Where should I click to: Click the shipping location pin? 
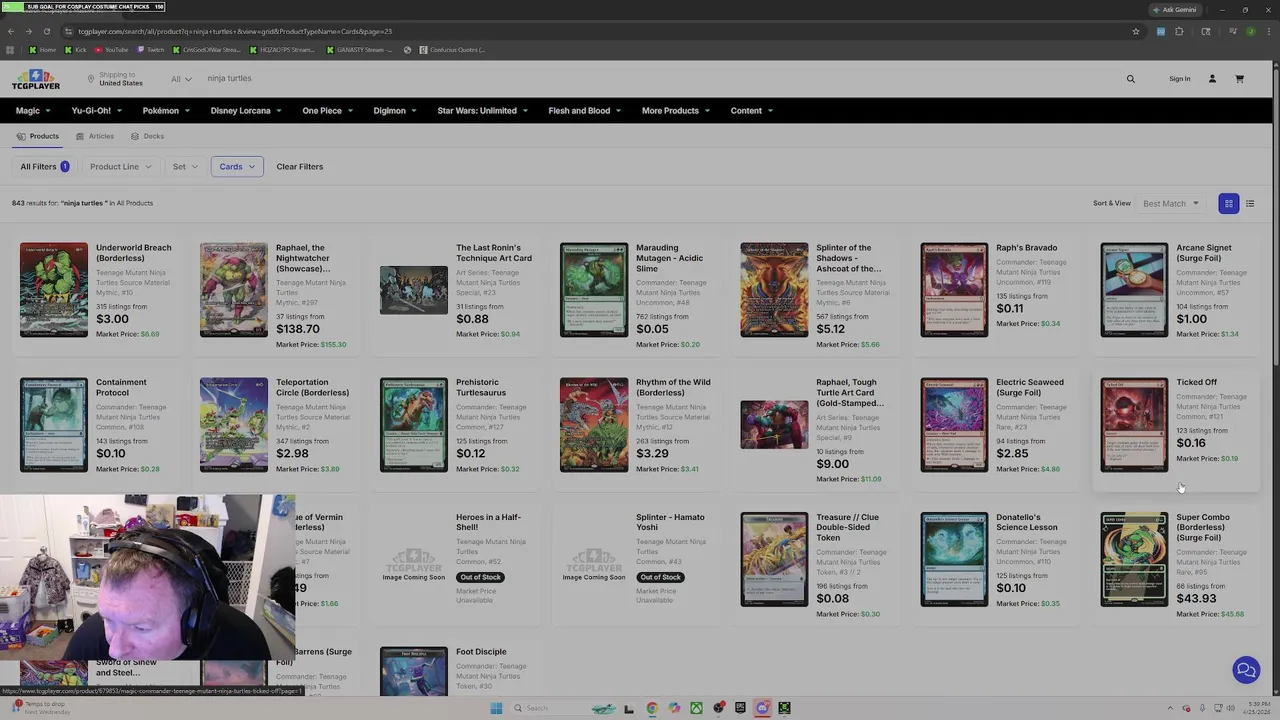90,79
